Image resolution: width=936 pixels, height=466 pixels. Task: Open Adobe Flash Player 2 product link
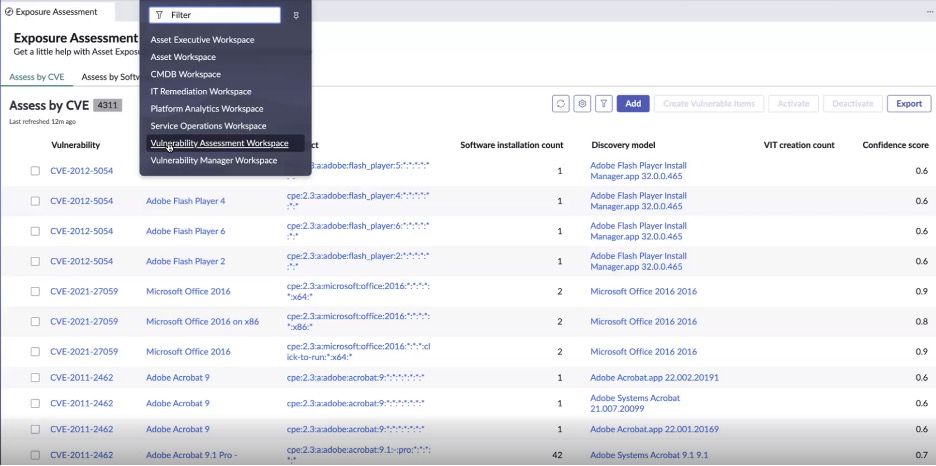(x=186, y=261)
